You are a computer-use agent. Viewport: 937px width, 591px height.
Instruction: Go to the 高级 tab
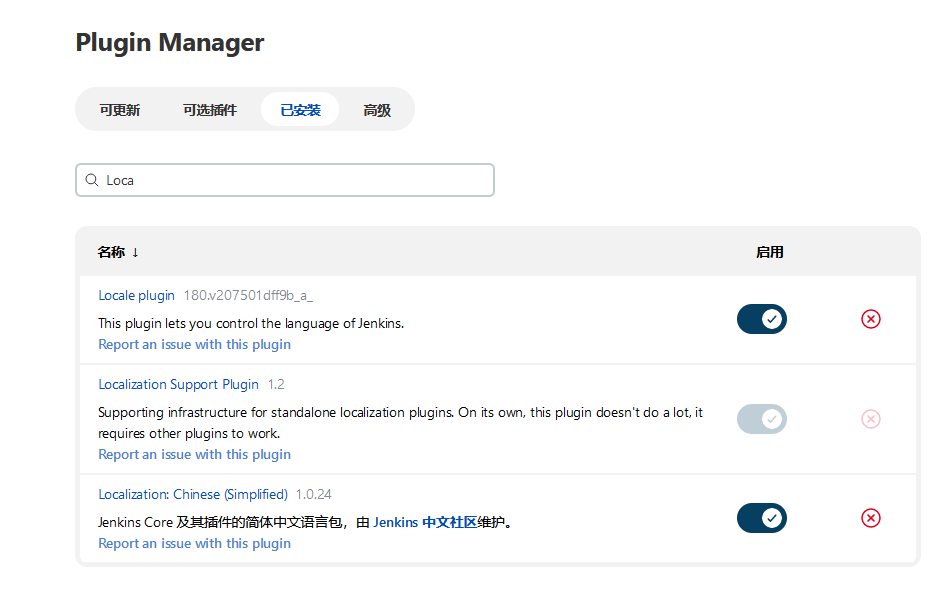377,110
